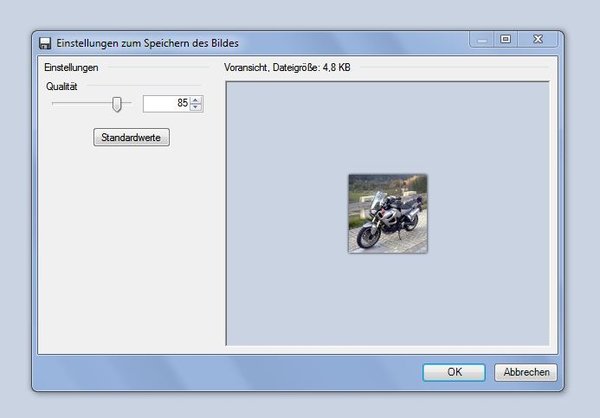This screenshot has height=418, width=600.
Task: Click the floppy disk icon in title bar
Action: [x=45, y=43]
